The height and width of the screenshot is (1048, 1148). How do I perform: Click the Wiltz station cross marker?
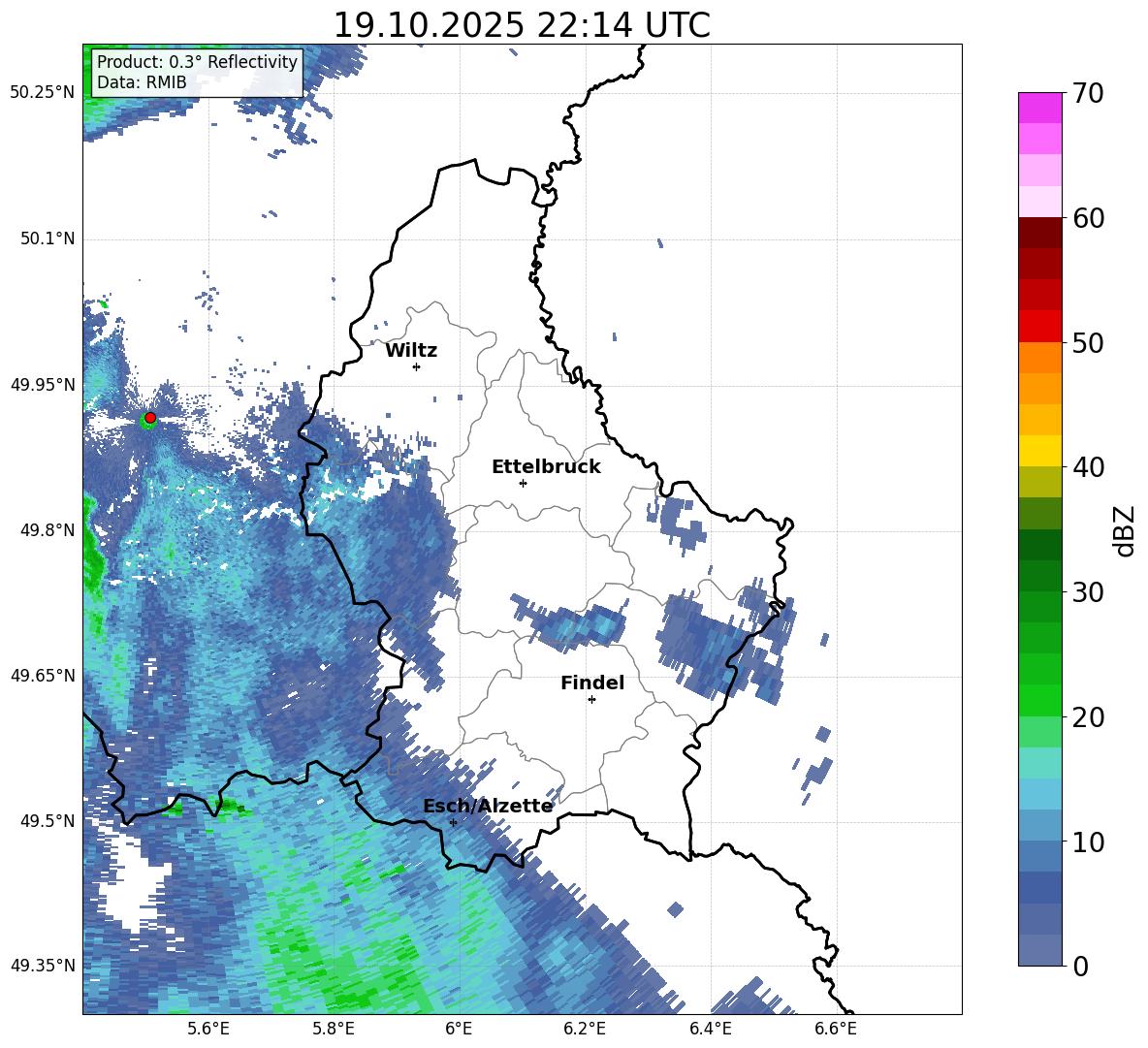point(417,366)
